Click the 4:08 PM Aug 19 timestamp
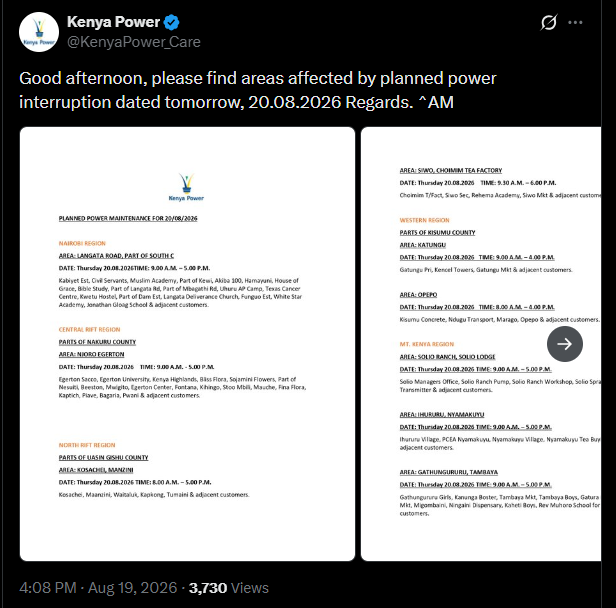Image resolution: width=616 pixels, height=608 pixels. [x=98, y=588]
